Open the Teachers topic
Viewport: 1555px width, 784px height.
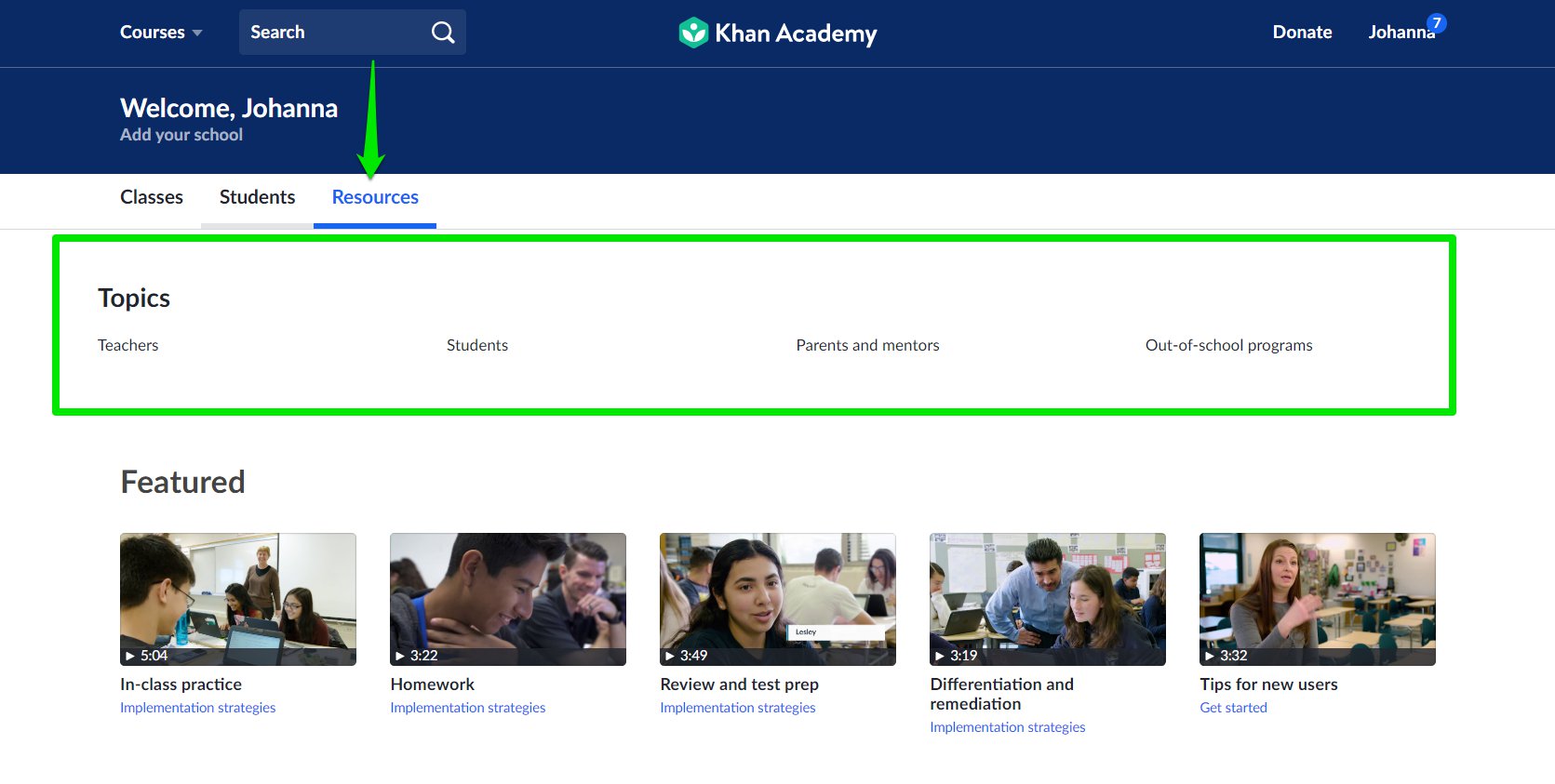tap(128, 345)
